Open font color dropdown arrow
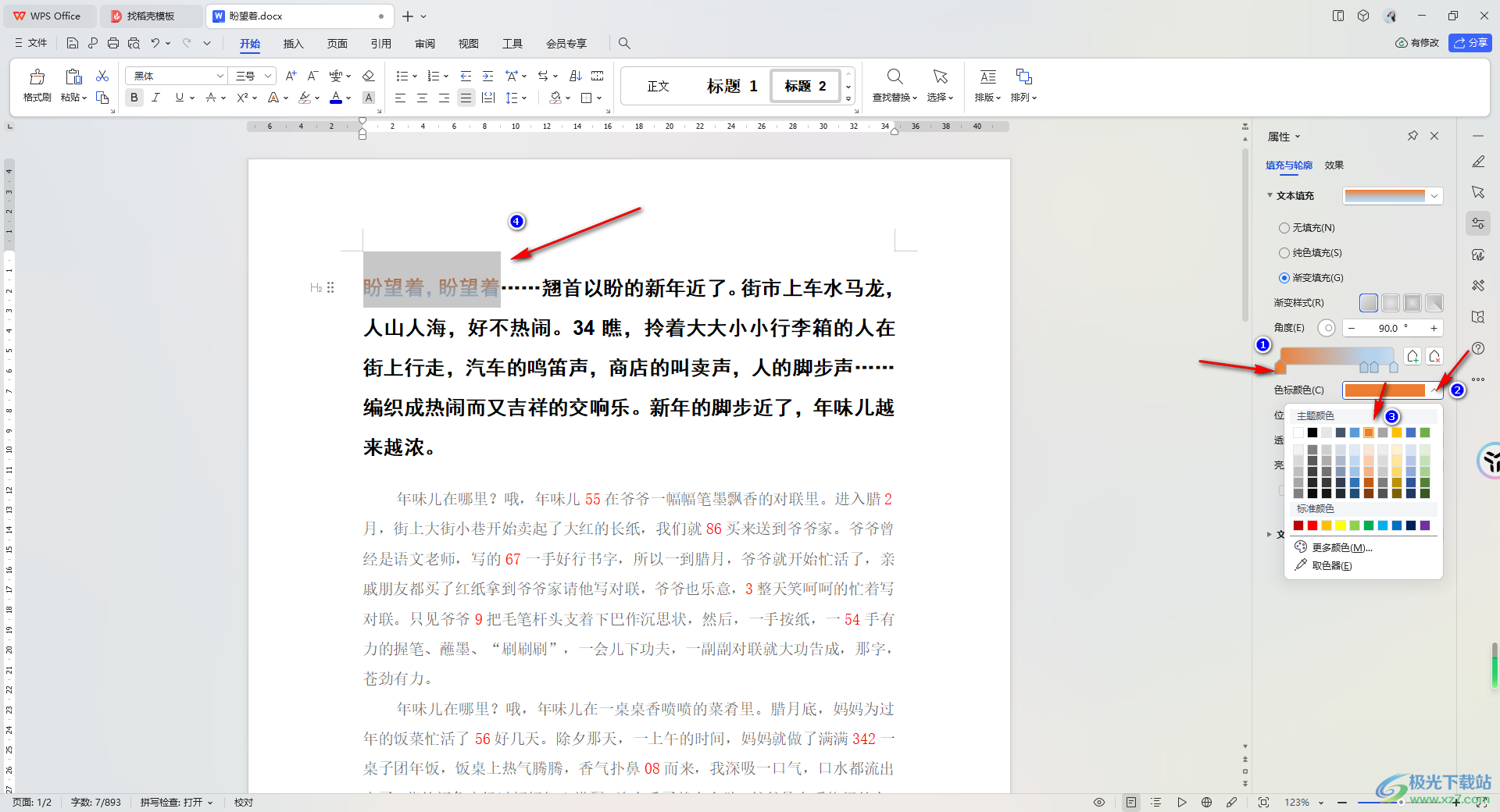 pyautogui.click(x=348, y=98)
